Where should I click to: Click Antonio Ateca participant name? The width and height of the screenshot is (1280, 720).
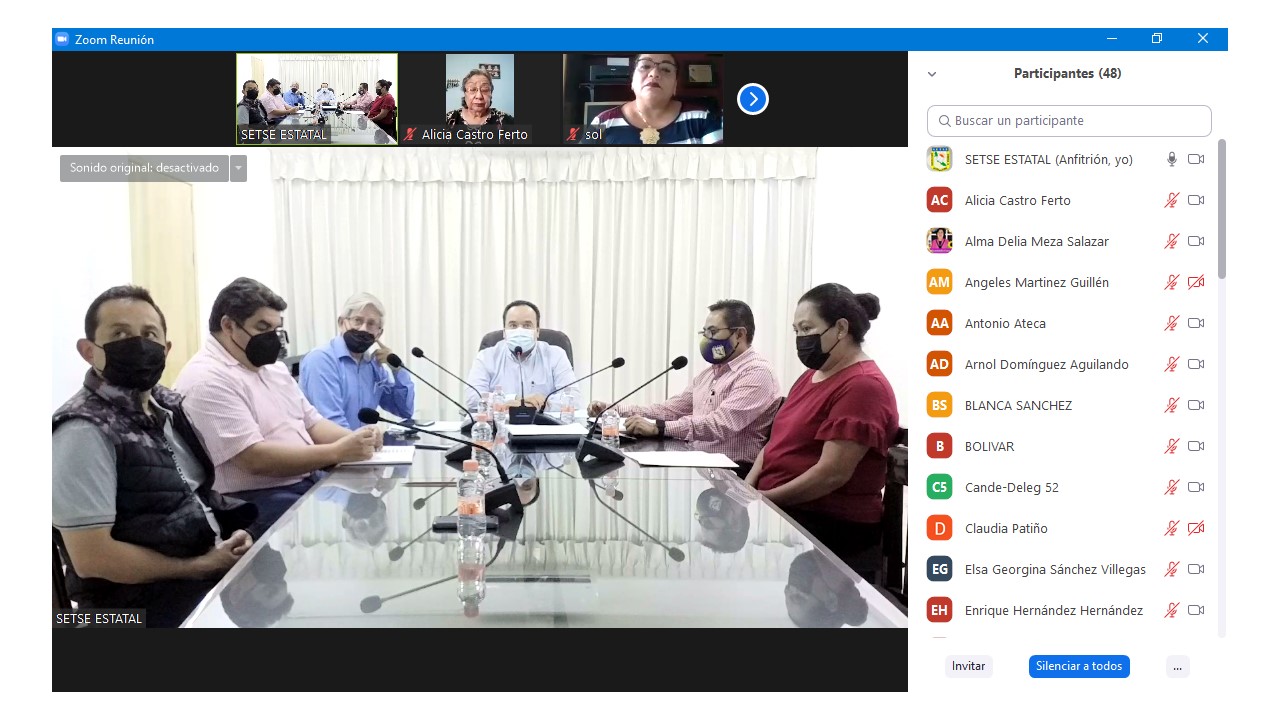(x=1005, y=323)
